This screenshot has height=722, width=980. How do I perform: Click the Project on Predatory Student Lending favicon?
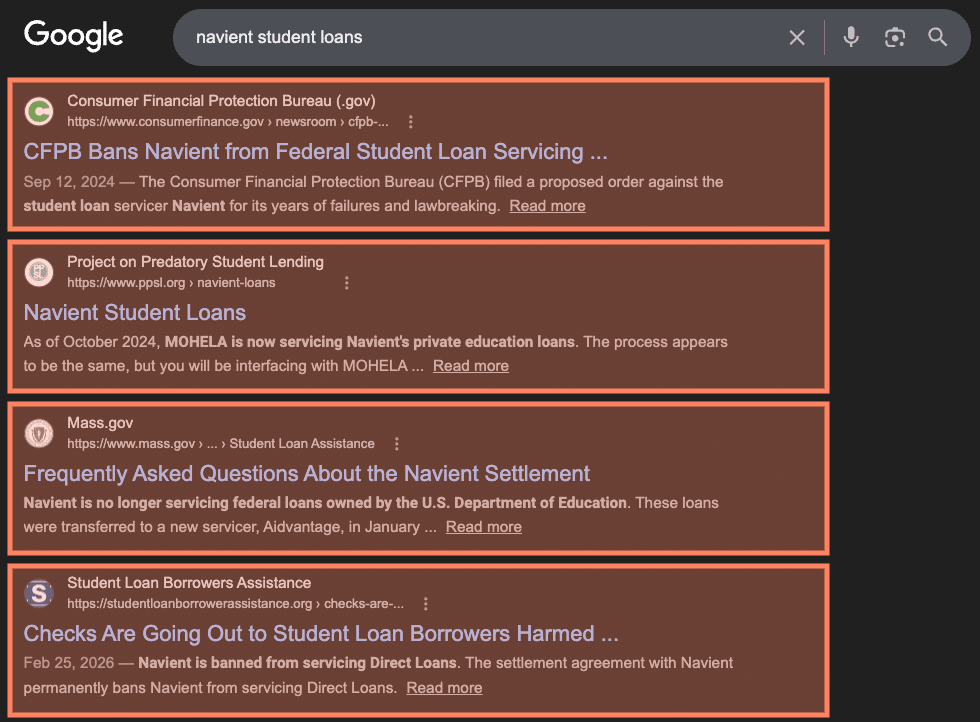tap(38, 272)
